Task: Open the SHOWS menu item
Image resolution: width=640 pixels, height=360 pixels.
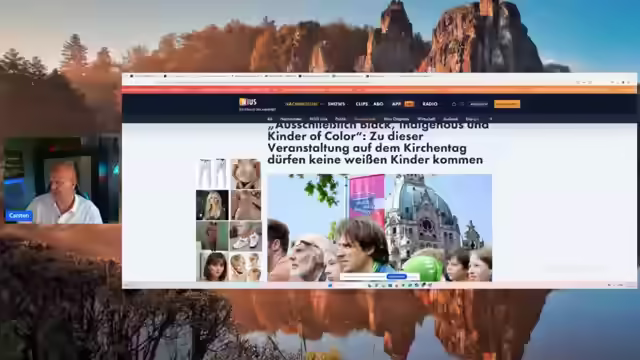Action: (336, 104)
